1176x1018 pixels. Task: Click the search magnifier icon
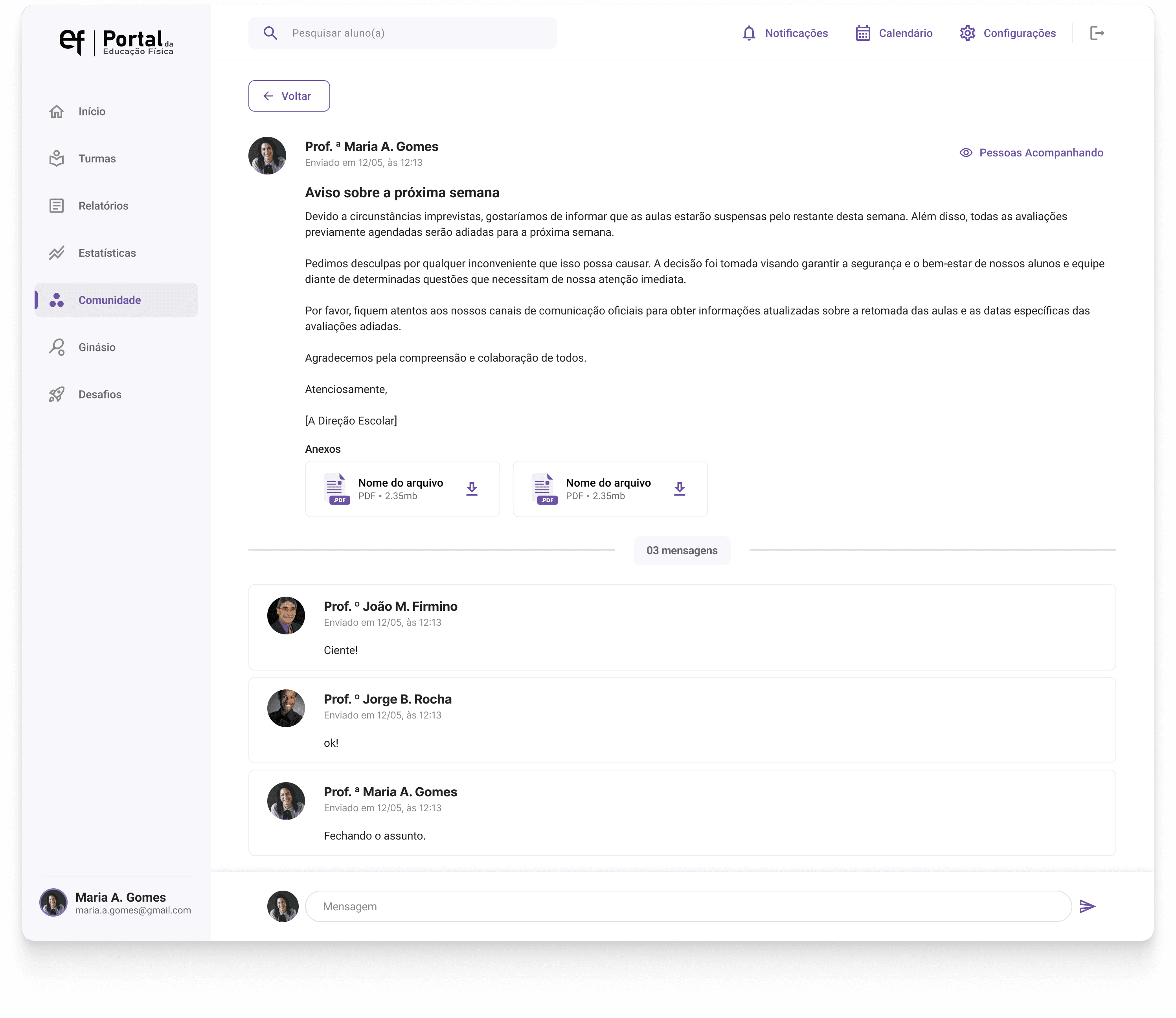point(270,33)
